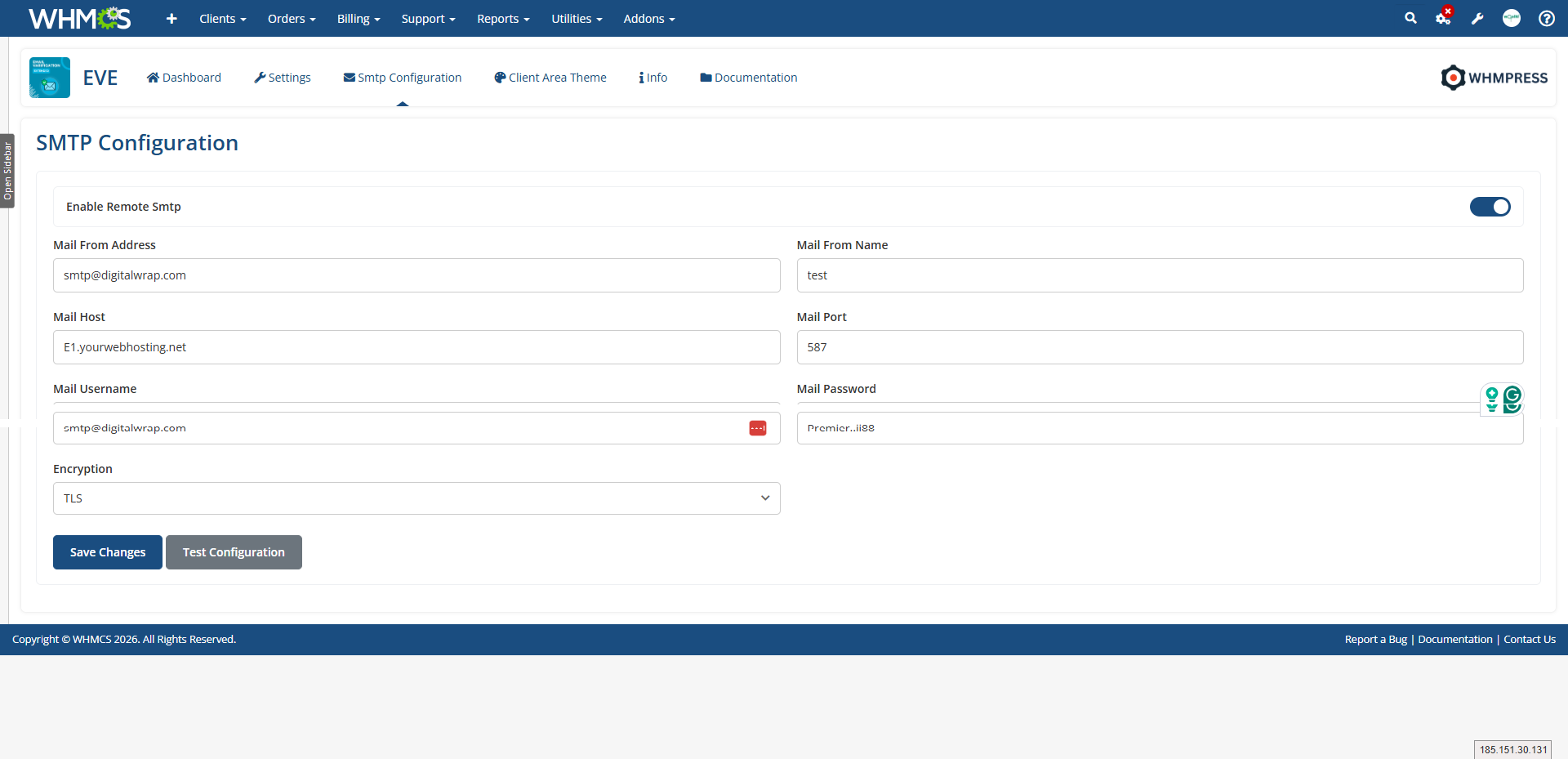Click the Save Changes button

[108, 552]
